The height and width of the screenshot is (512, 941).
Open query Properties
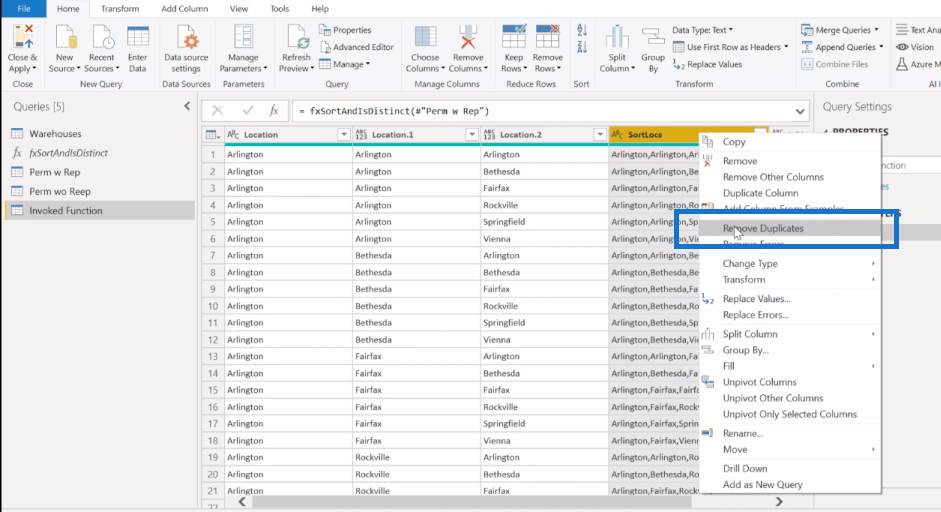(346, 30)
